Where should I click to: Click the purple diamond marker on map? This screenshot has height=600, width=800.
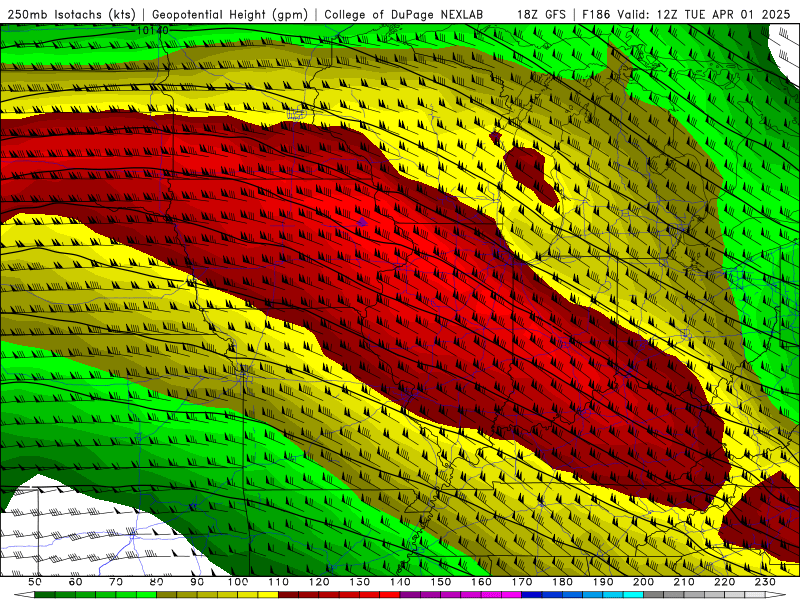point(362,222)
